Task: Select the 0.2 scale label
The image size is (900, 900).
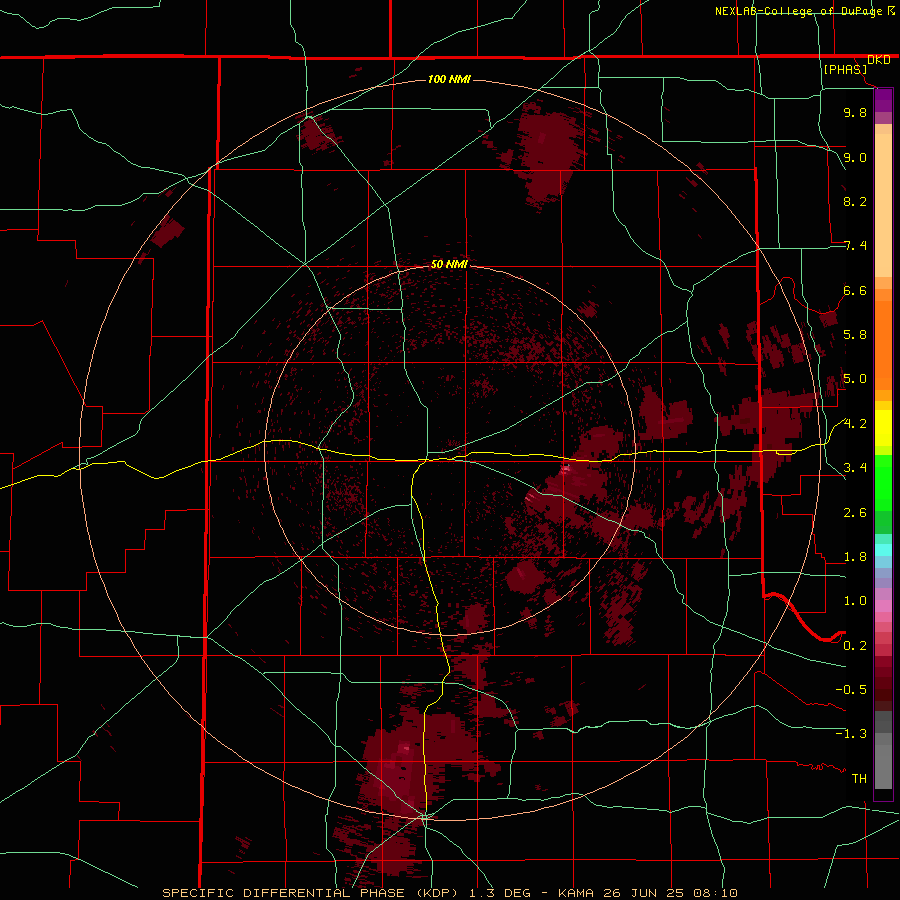Action: 855,646
